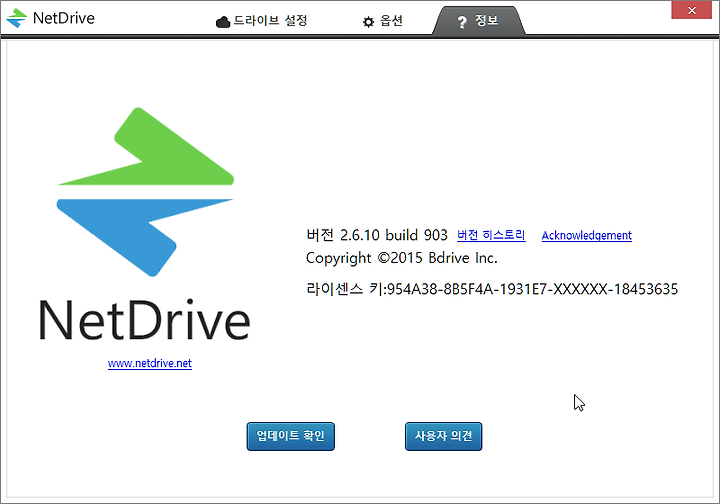Click the 라이센스 키 text line
Image resolution: width=720 pixels, height=504 pixels.
tap(492, 289)
